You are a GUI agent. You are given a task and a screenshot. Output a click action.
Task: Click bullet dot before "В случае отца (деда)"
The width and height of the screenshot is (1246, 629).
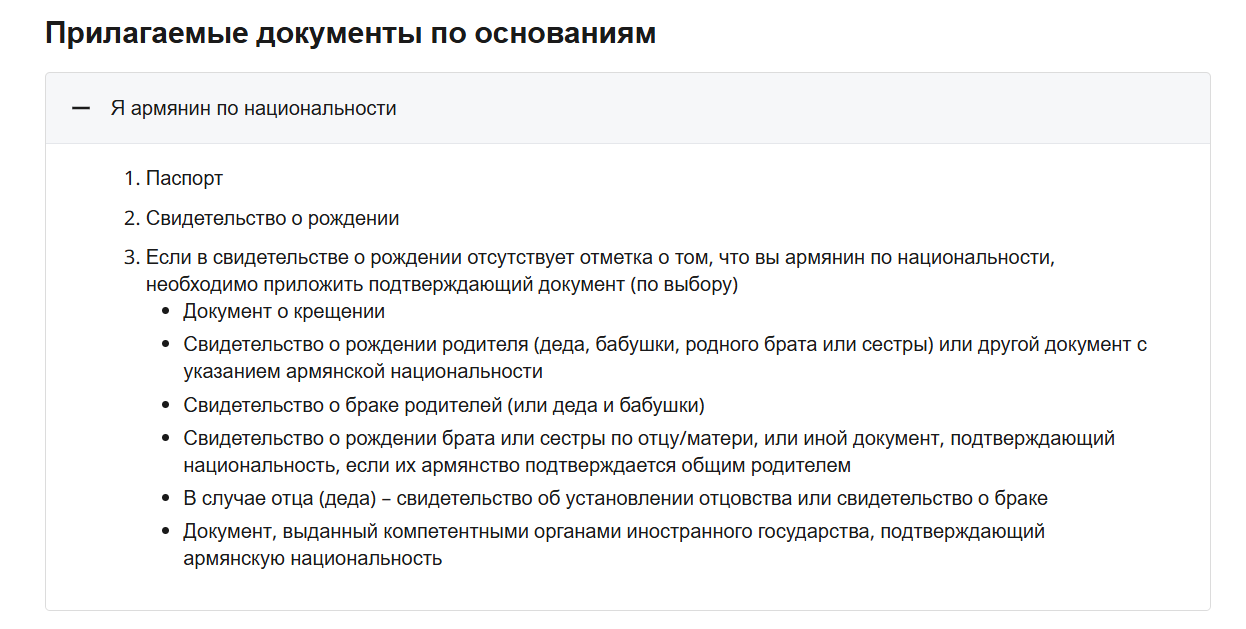click(166, 499)
